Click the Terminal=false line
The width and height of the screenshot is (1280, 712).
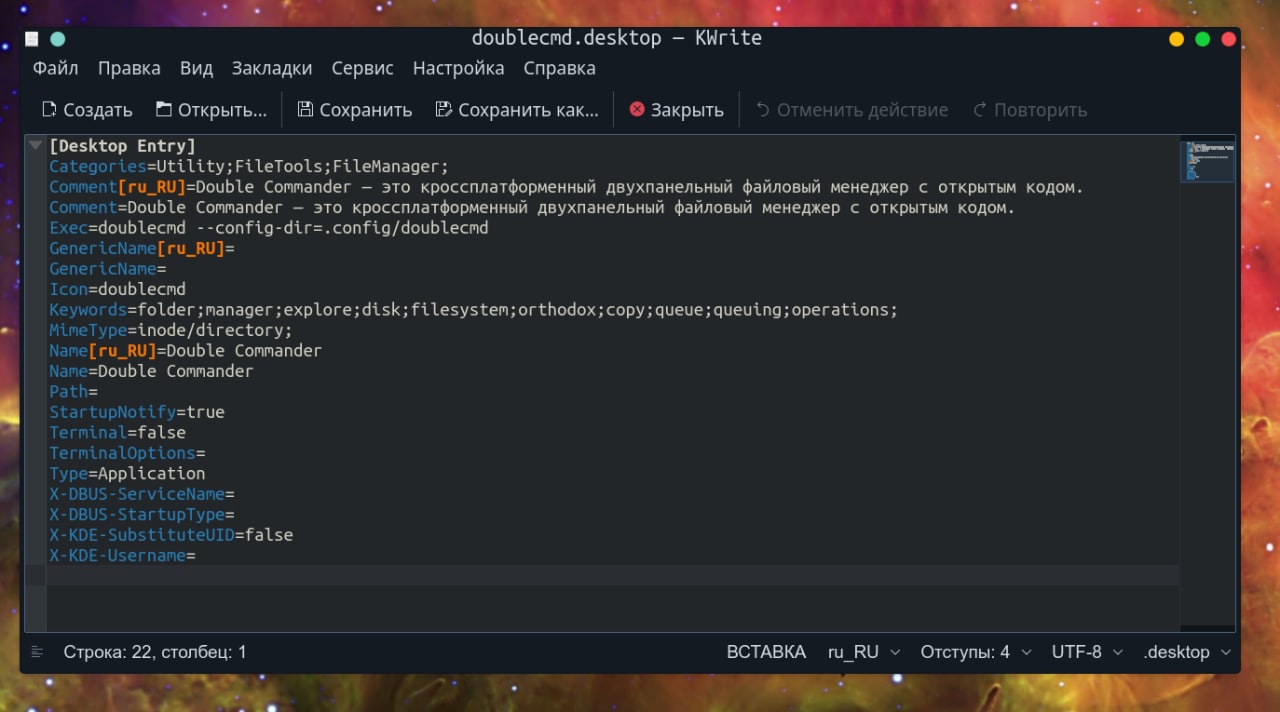[x=118, y=432]
